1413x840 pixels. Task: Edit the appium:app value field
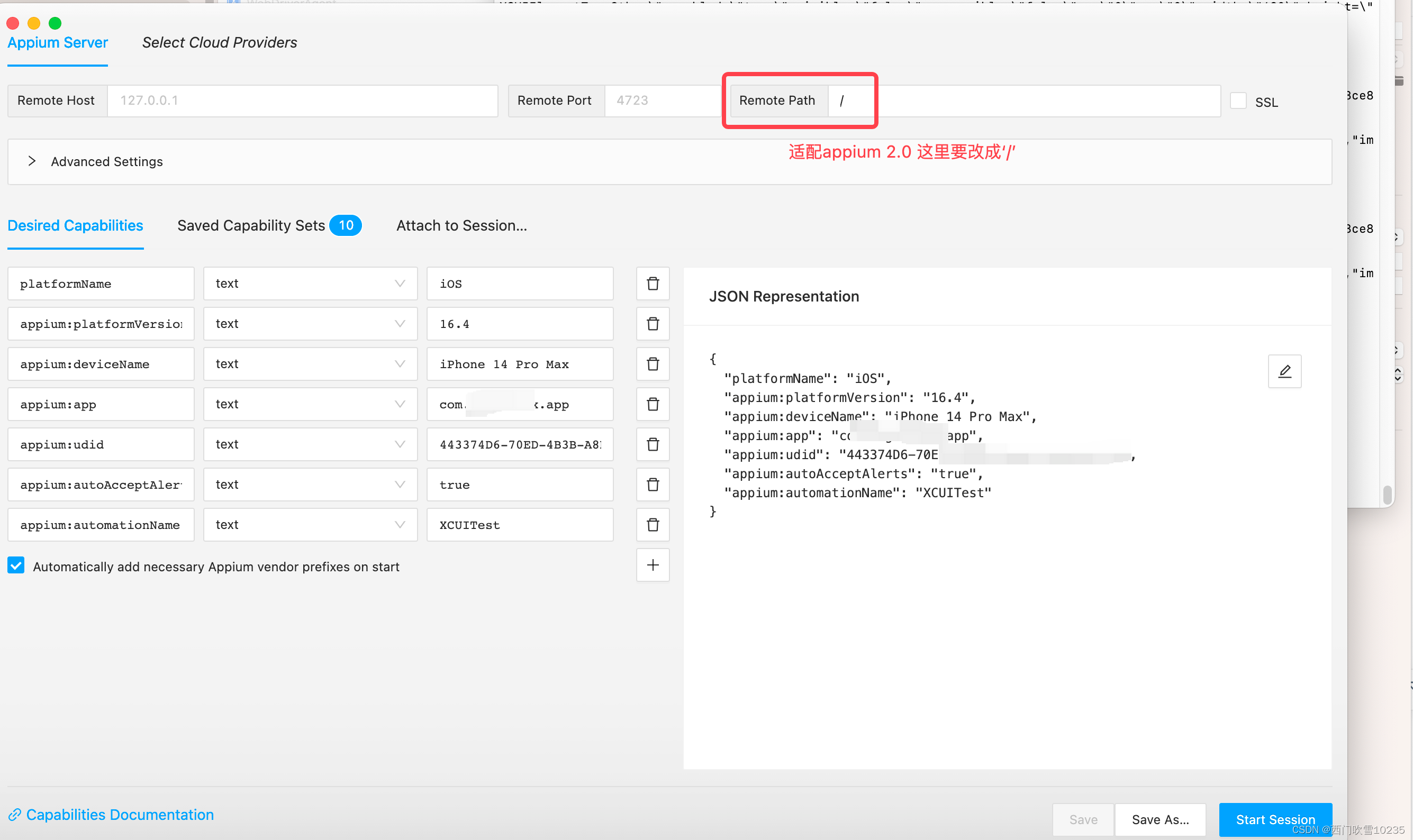click(x=520, y=404)
